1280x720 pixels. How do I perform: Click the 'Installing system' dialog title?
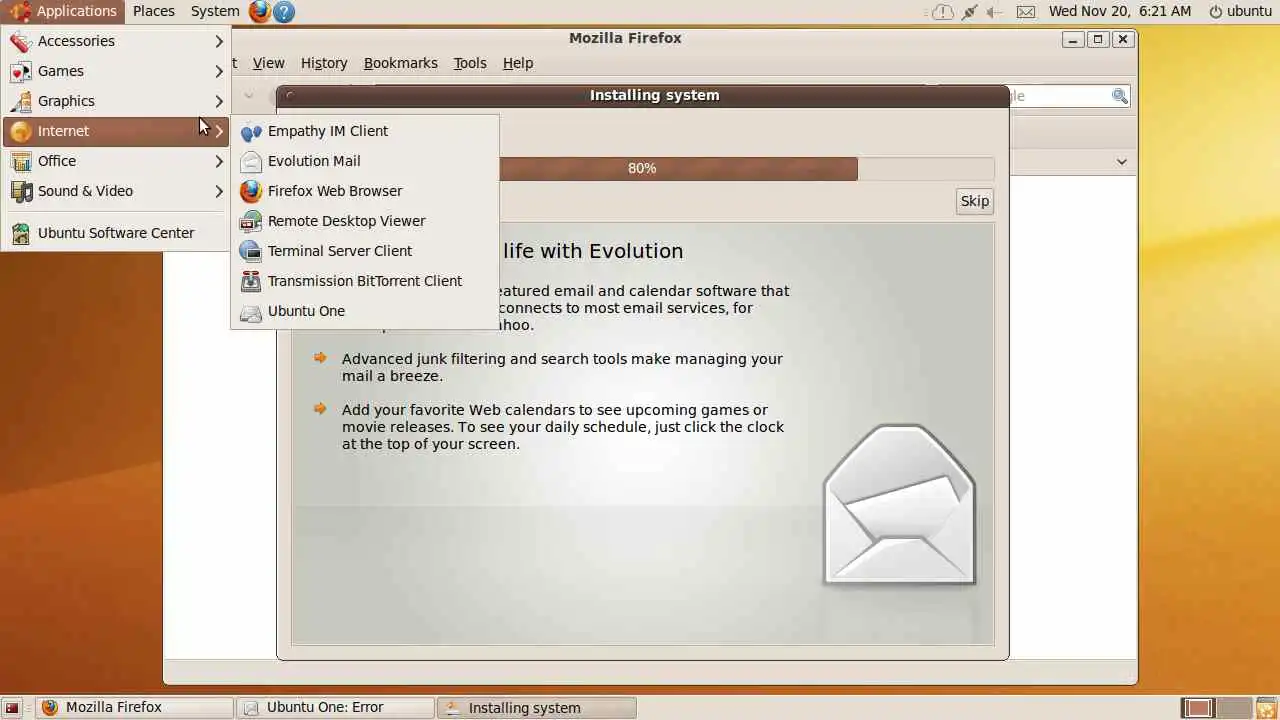pyautogui.click(x=654, y=96)
